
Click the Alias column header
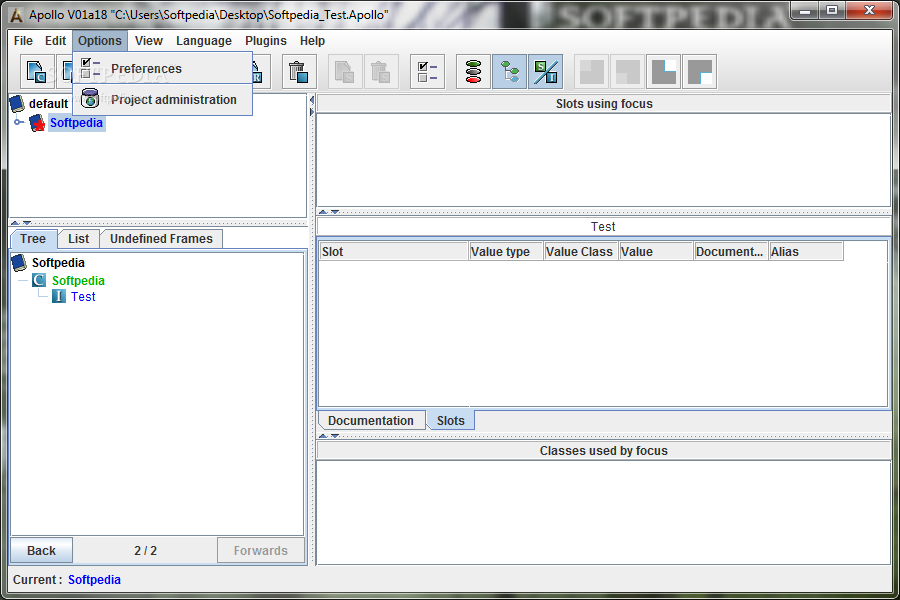coord(806,251)
